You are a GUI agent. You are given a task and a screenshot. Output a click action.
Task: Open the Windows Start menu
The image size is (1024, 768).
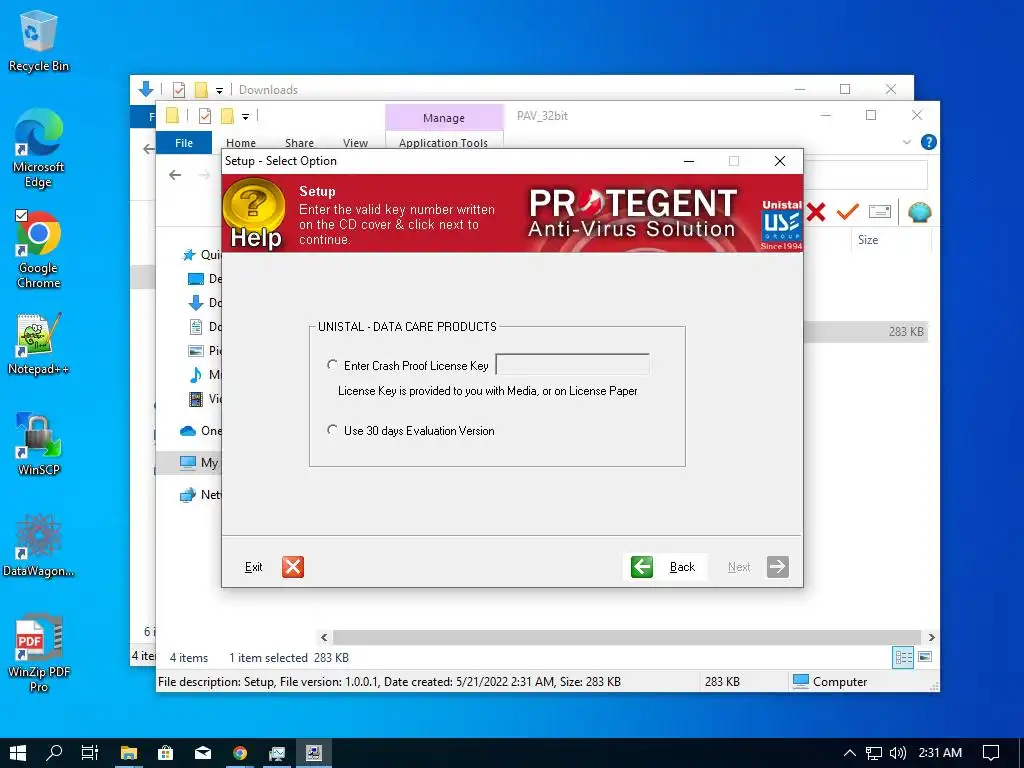18,752
